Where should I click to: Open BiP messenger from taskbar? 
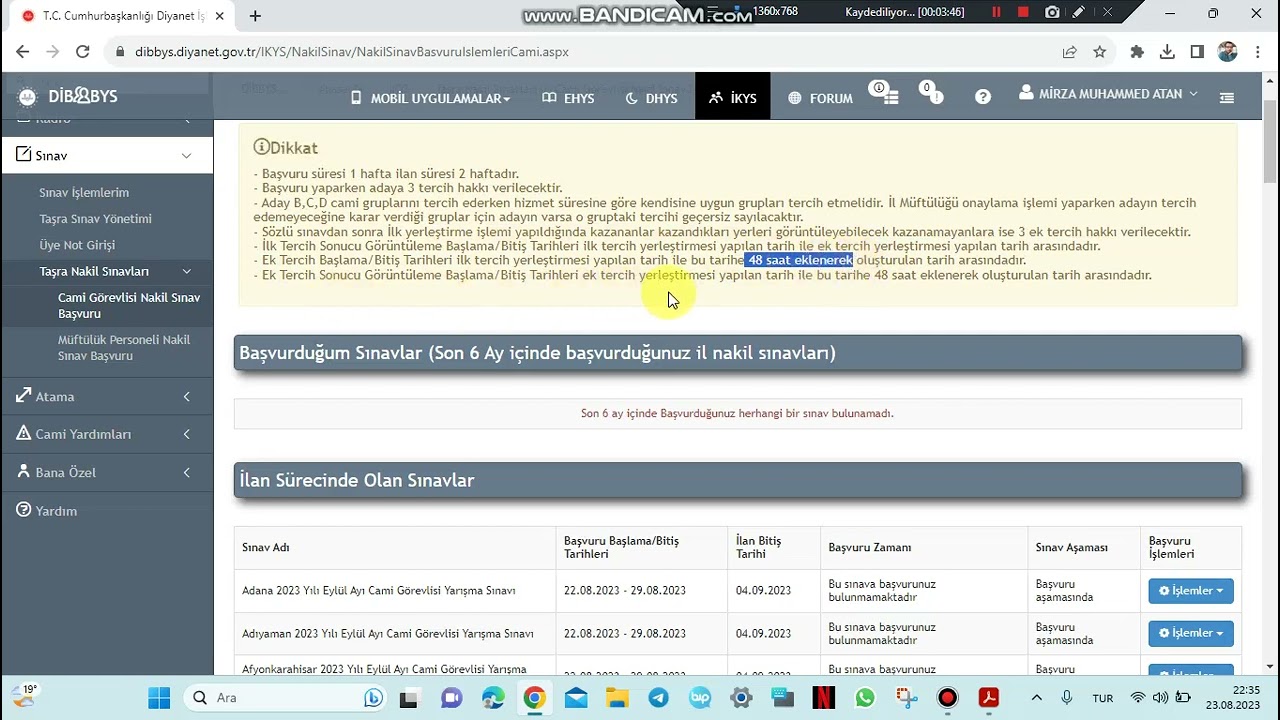click(x=700, y=697)
